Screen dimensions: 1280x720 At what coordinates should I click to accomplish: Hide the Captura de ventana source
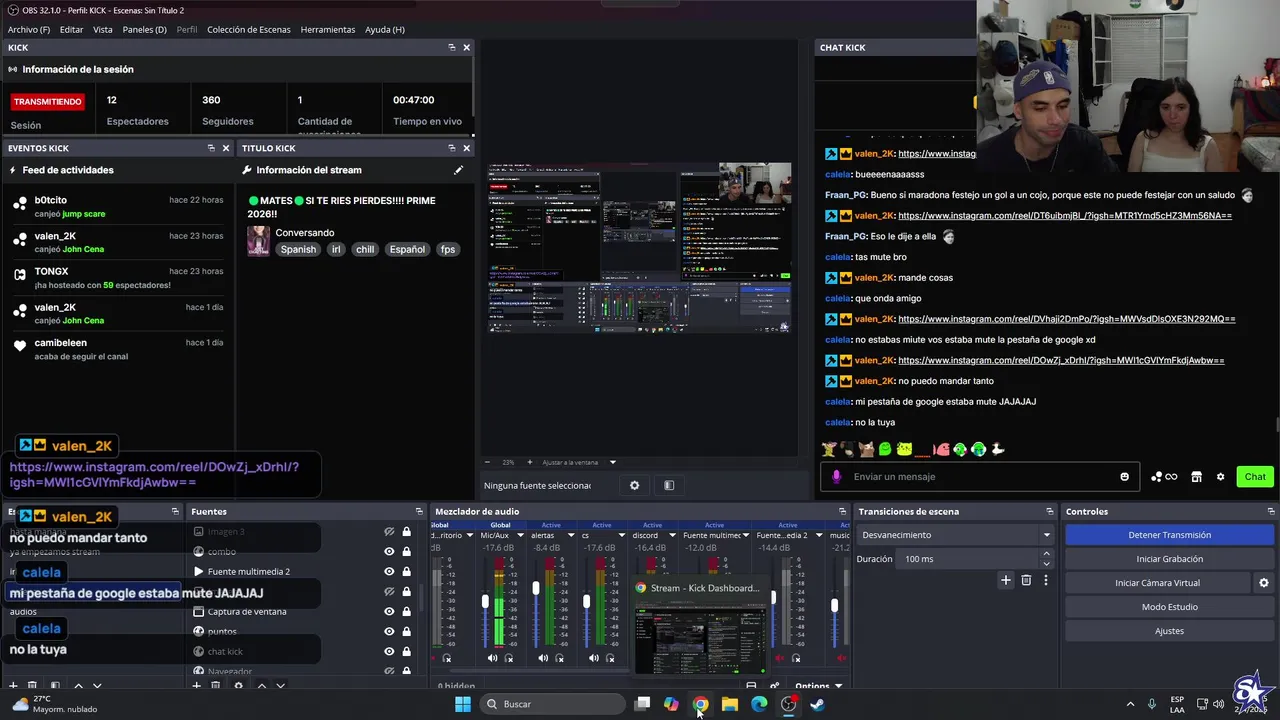[x=389, y=612]
